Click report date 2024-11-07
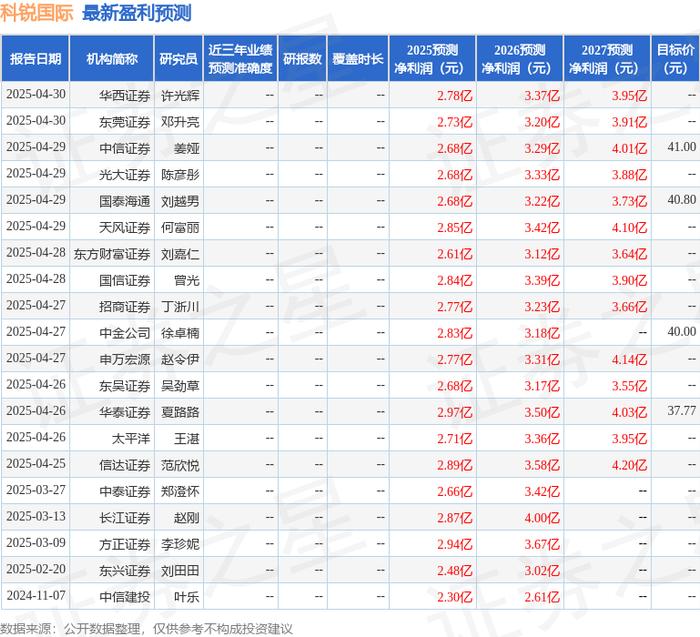The height and width of the screenshot is (637, 700). click(36, 595)
